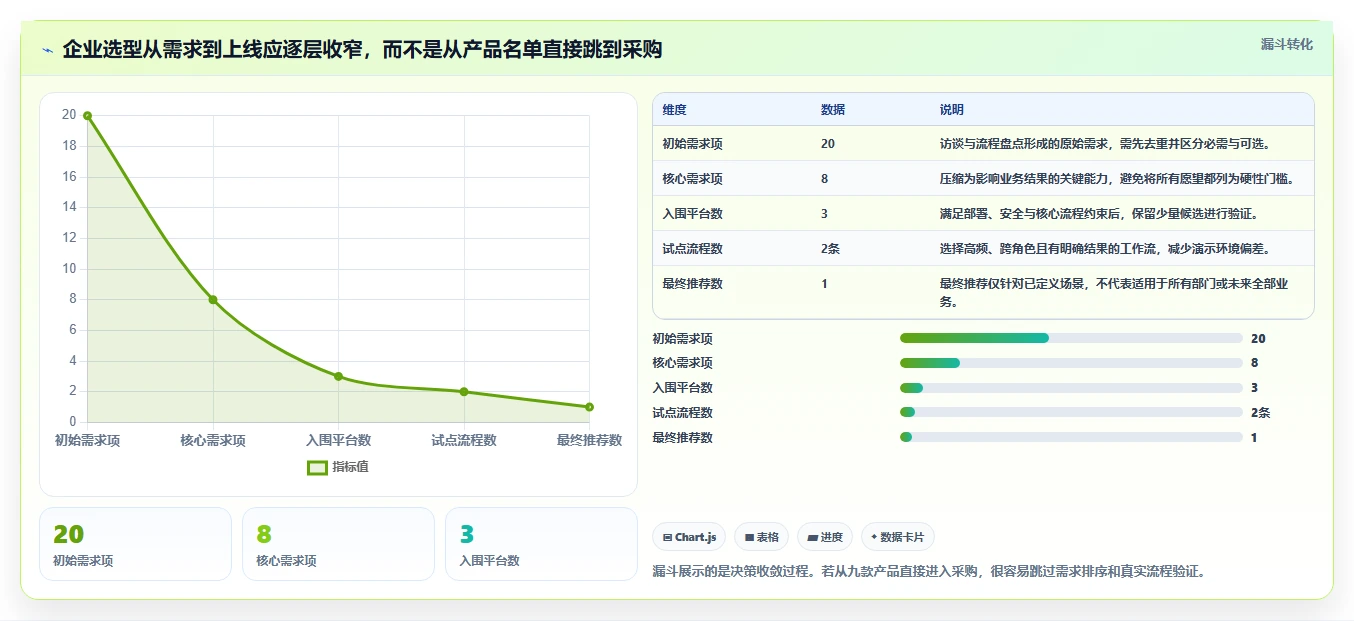Open the summary card showing 8 核心需求项
The width and height of the screenshot is (1354, 621).
(338, 544)
